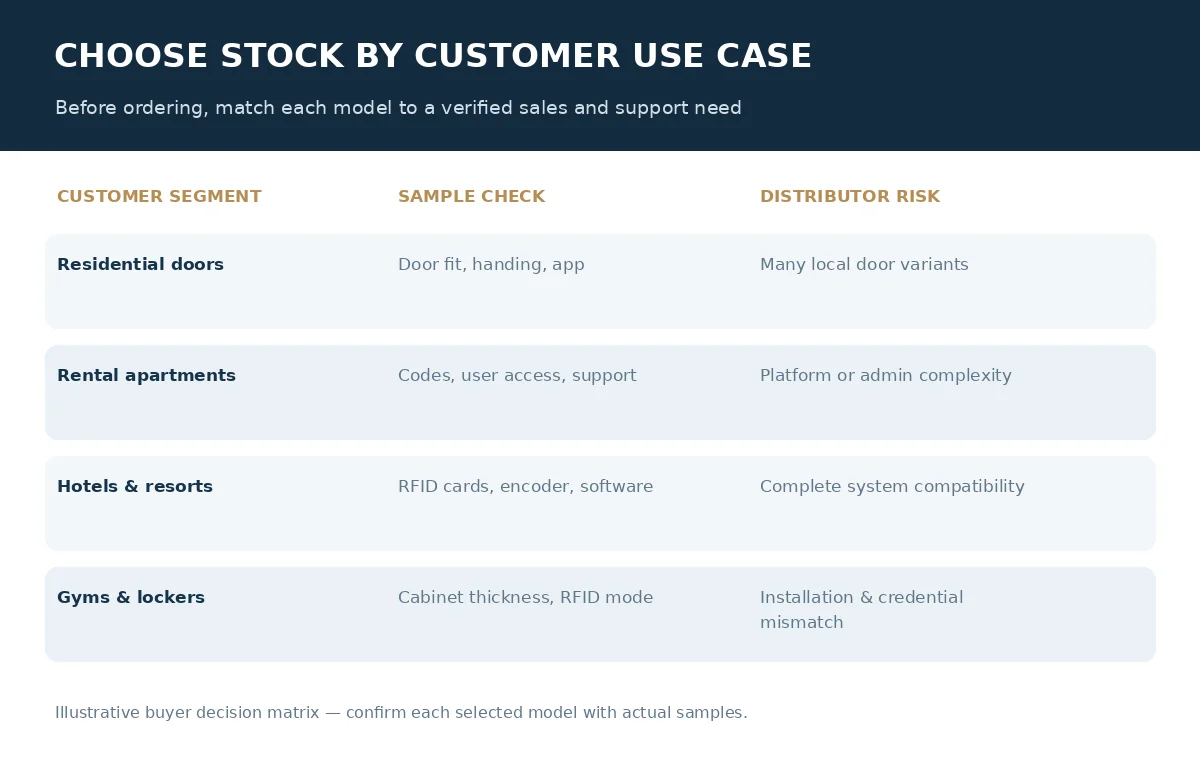Click the illustrative buyer decision matrix footnote
Screen dimensions: 1200x760
[401, 713]
